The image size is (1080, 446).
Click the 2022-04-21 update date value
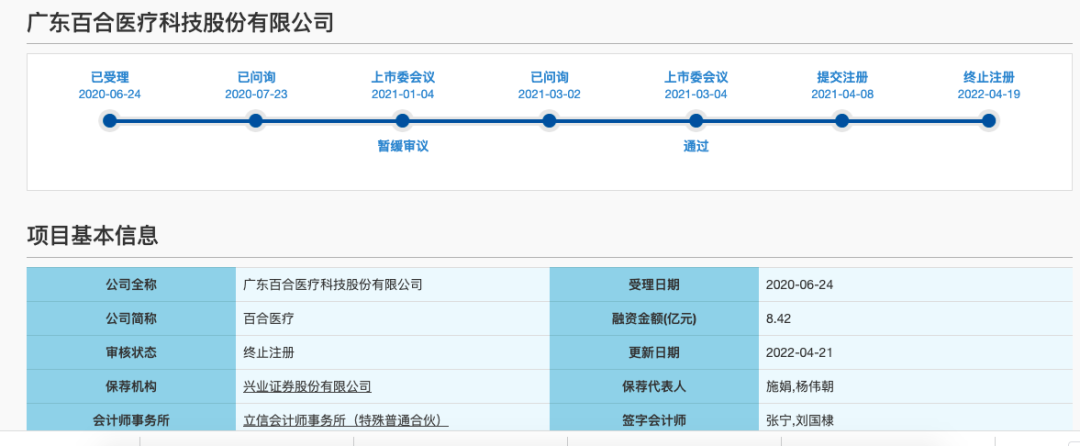pyautogui.click(x=800, y=352)
